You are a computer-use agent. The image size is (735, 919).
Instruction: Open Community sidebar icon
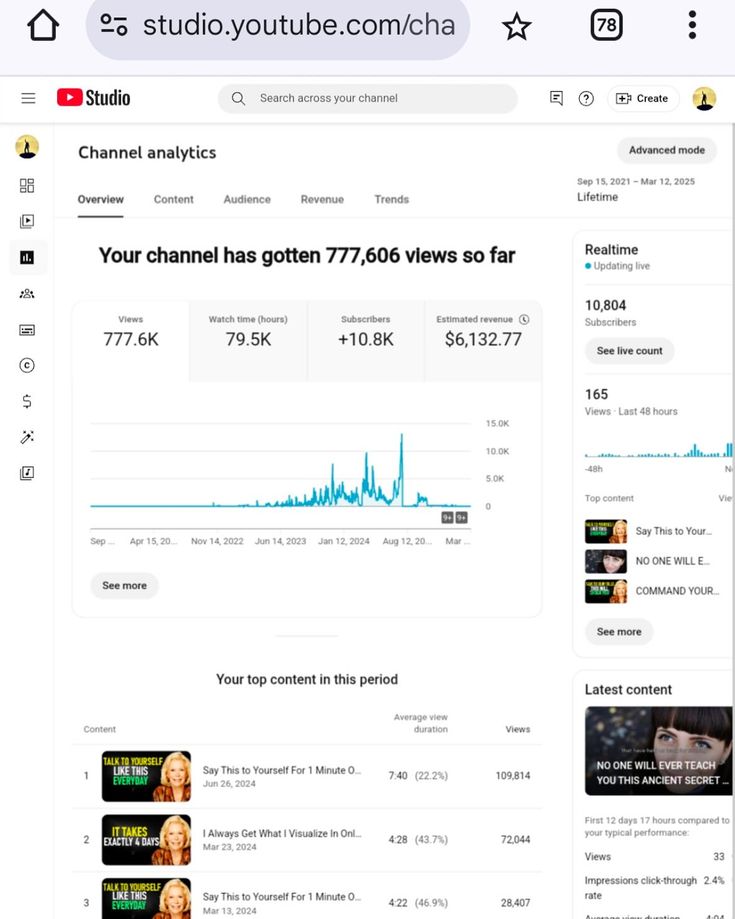[27, 294]
